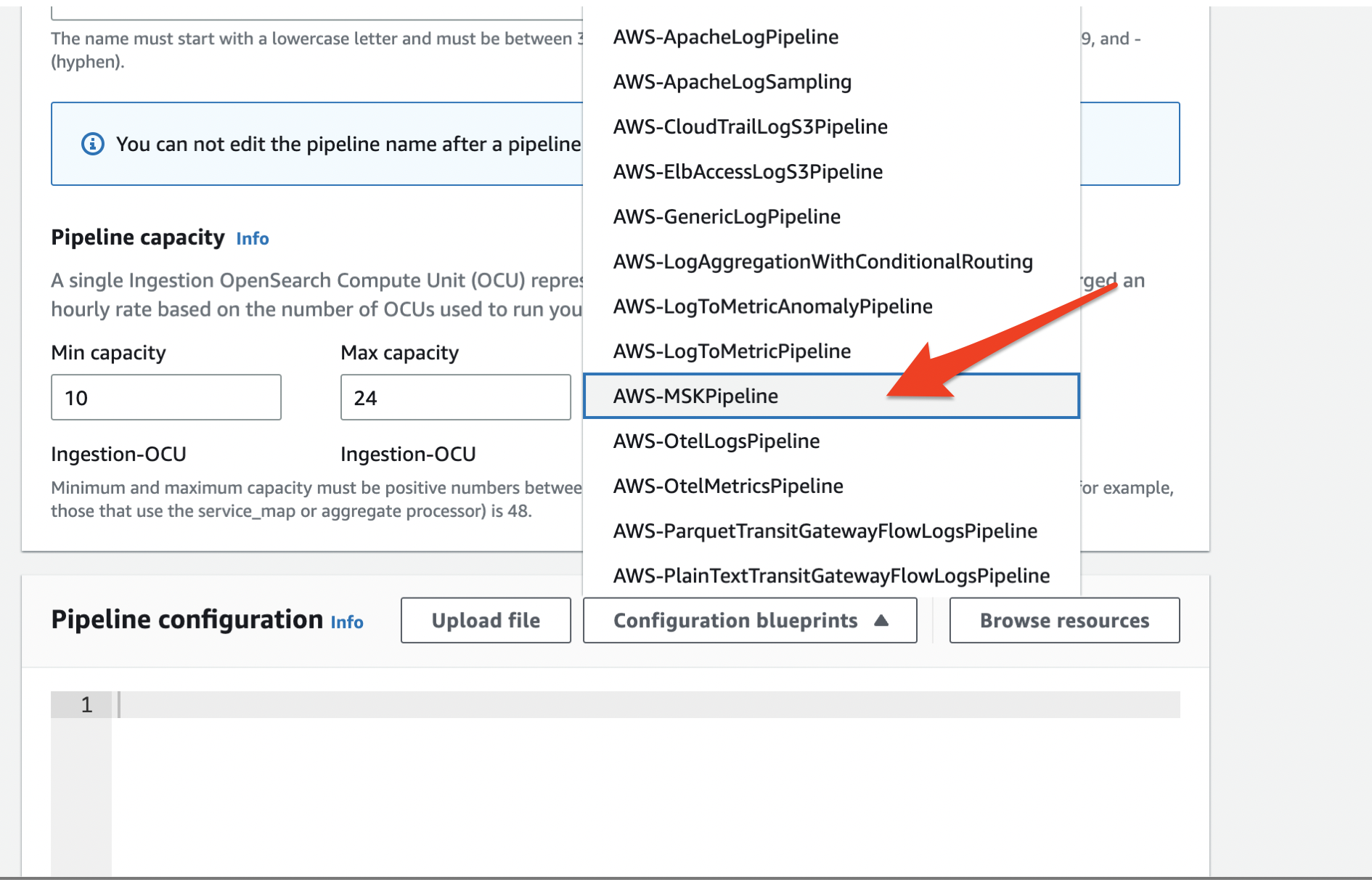Collapse the Configuration blueprints dropdown
Viewport: 1372px width, 880px height.
coord(750,621)
